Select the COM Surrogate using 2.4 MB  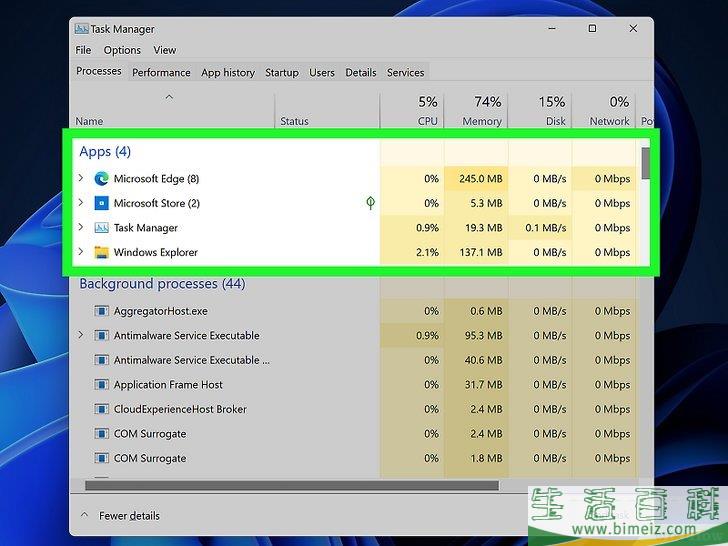(x=150, y=434)
